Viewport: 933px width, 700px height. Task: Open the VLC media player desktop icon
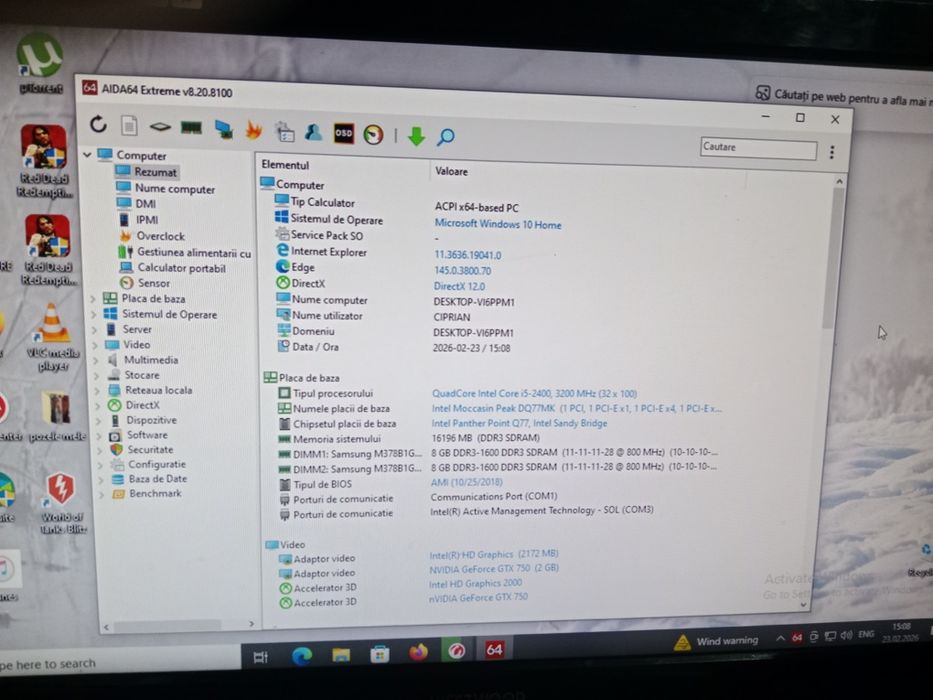pos(52,336)
